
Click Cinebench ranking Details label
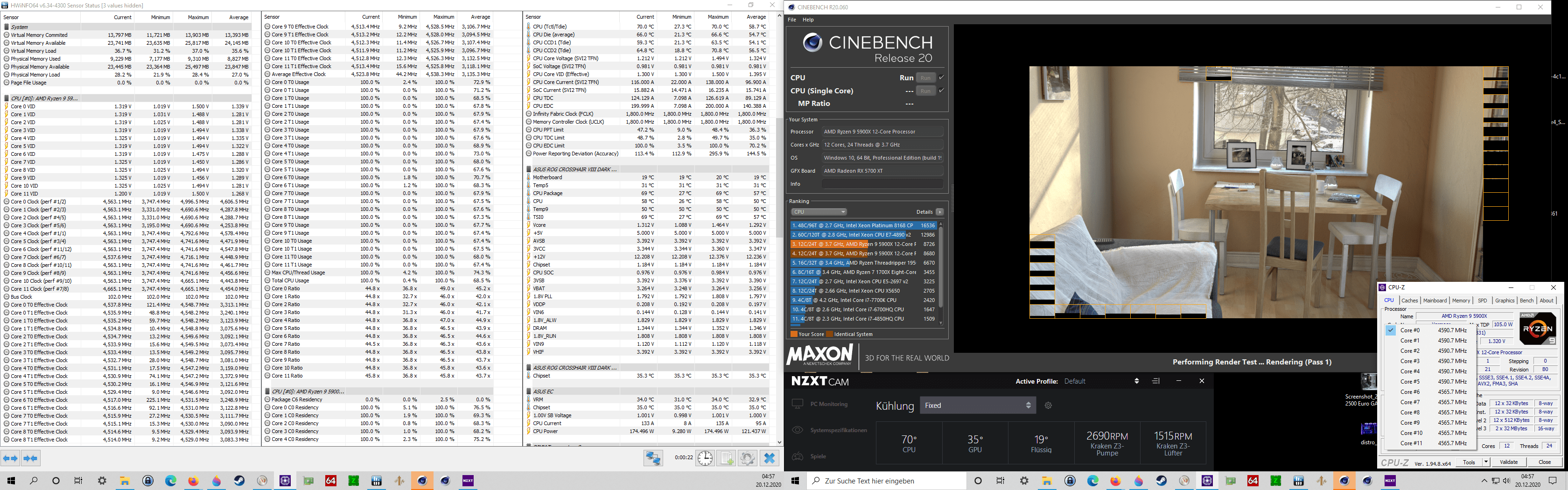pos(924,212)
